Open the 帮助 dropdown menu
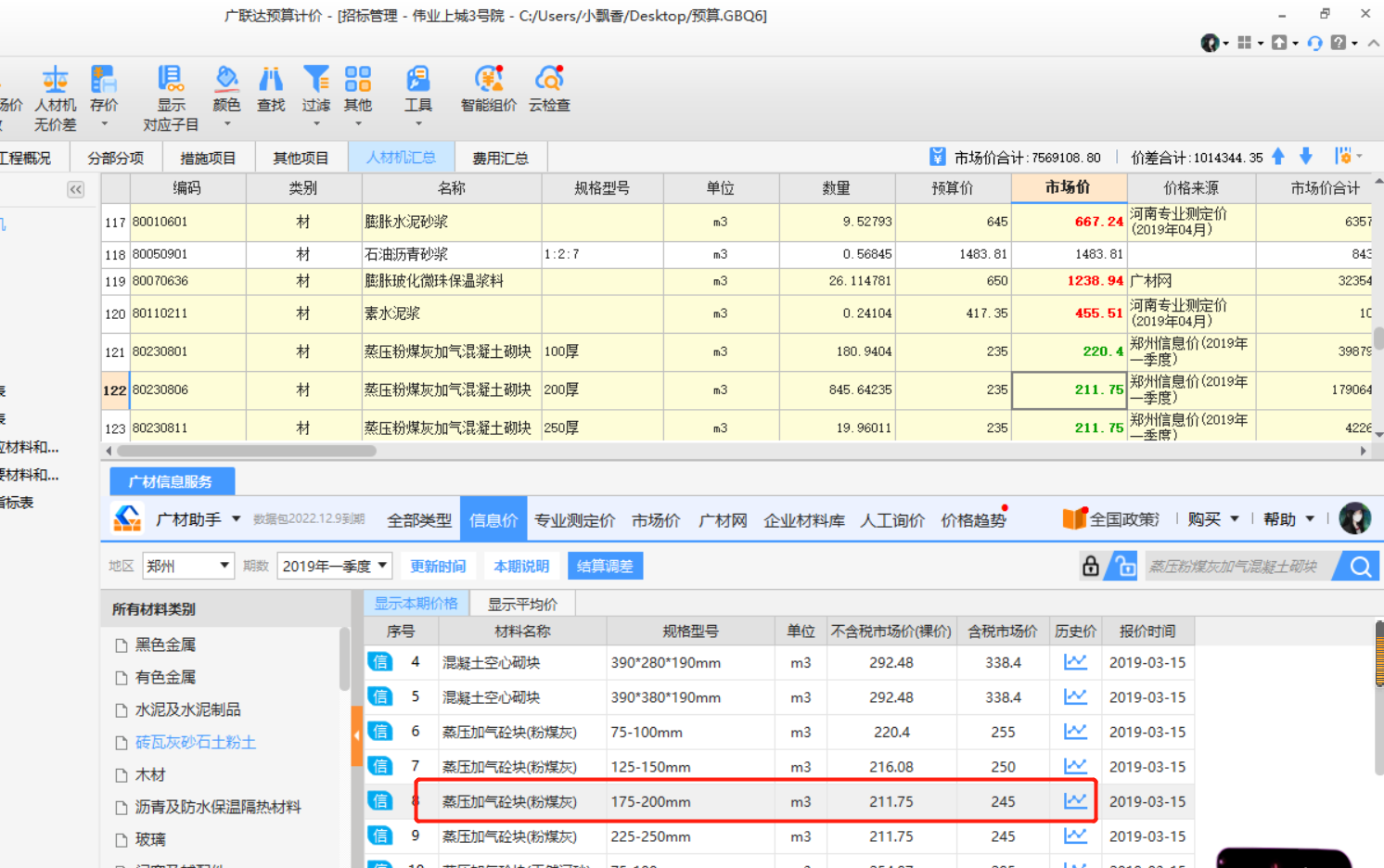Screen dimensions: 1384x868 1288,519
